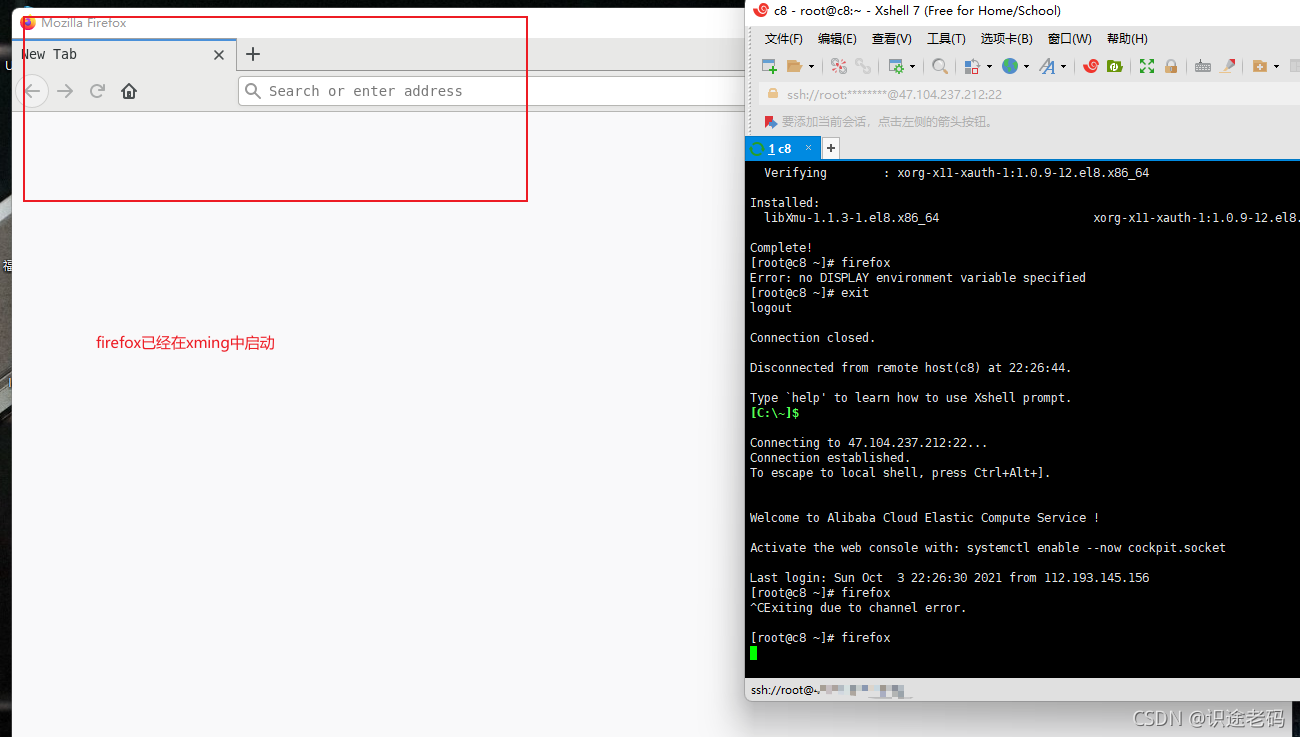Launch Xmanager red swirl icon
Viewport: 1300px width, 737px height.
tap(1091, 66)
